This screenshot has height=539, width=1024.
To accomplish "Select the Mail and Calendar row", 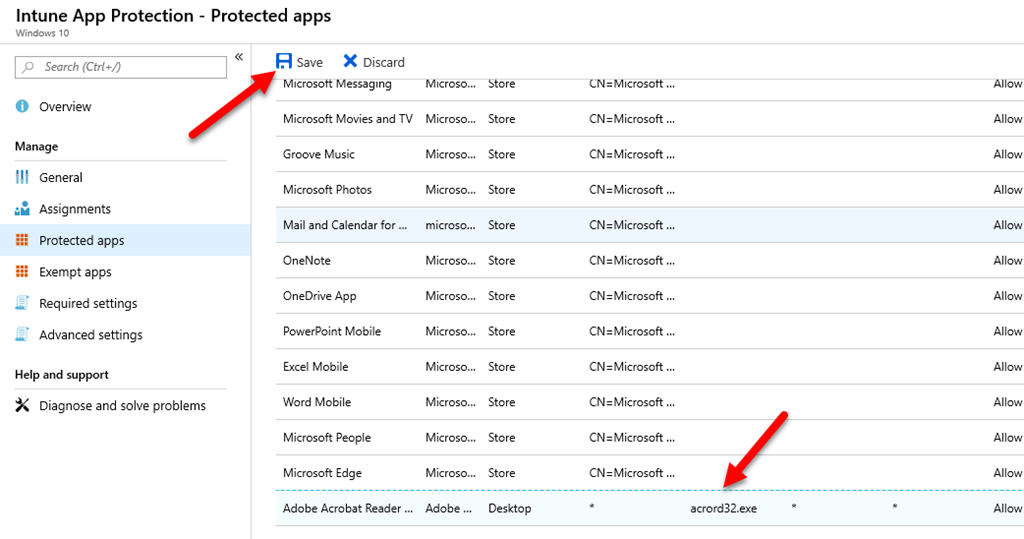I will [345, 225].
